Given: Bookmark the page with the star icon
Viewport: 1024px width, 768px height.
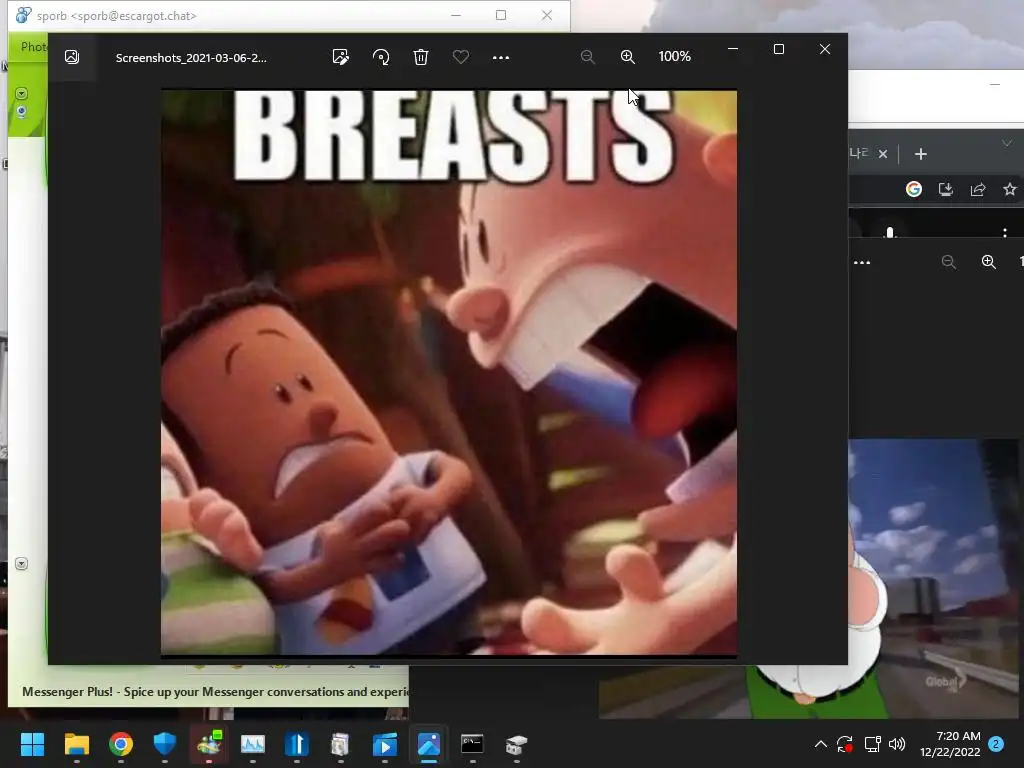Looking at the screenshot, I should [1010, 189].
